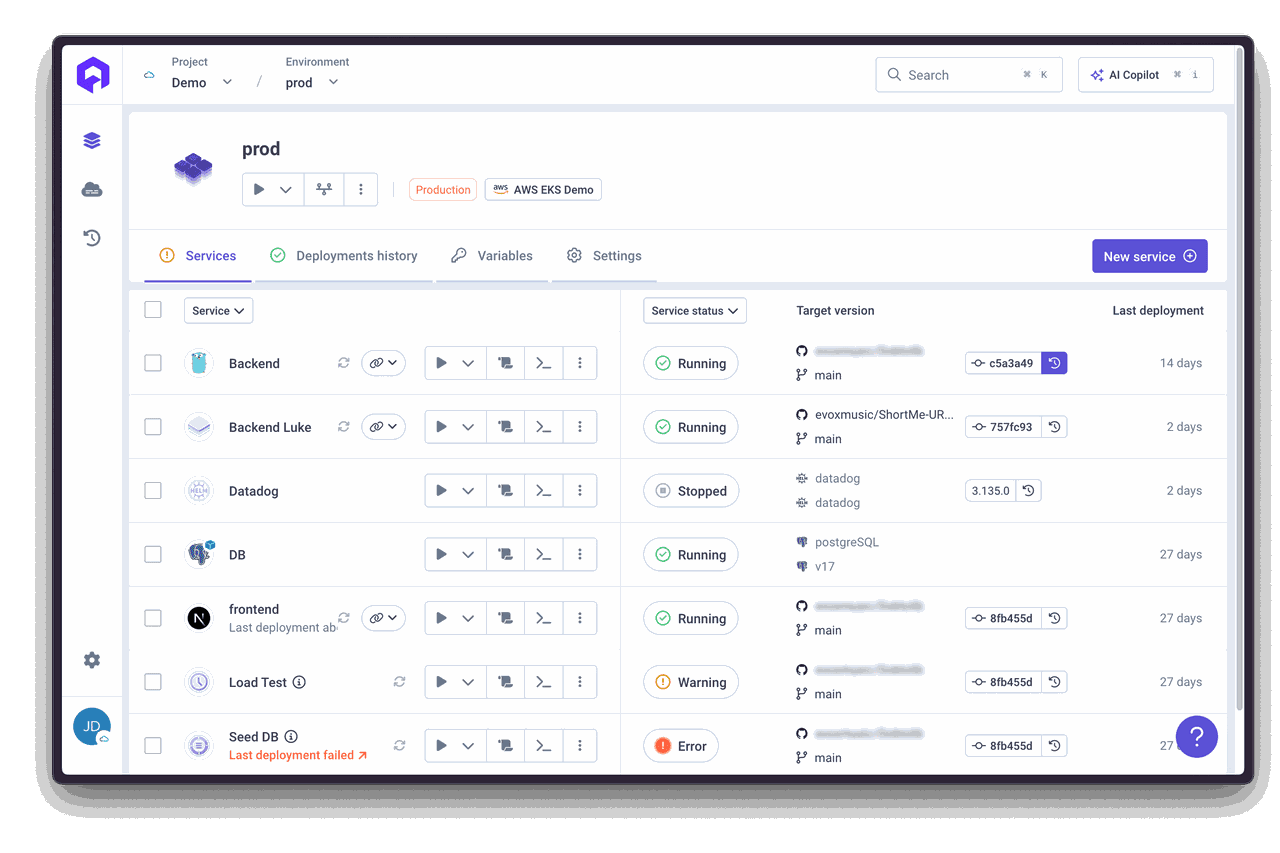Viewport: 1280px width, 853px height.
Task: Open shell terminal icon for Datadog
Action: click(x=543, y=491)
